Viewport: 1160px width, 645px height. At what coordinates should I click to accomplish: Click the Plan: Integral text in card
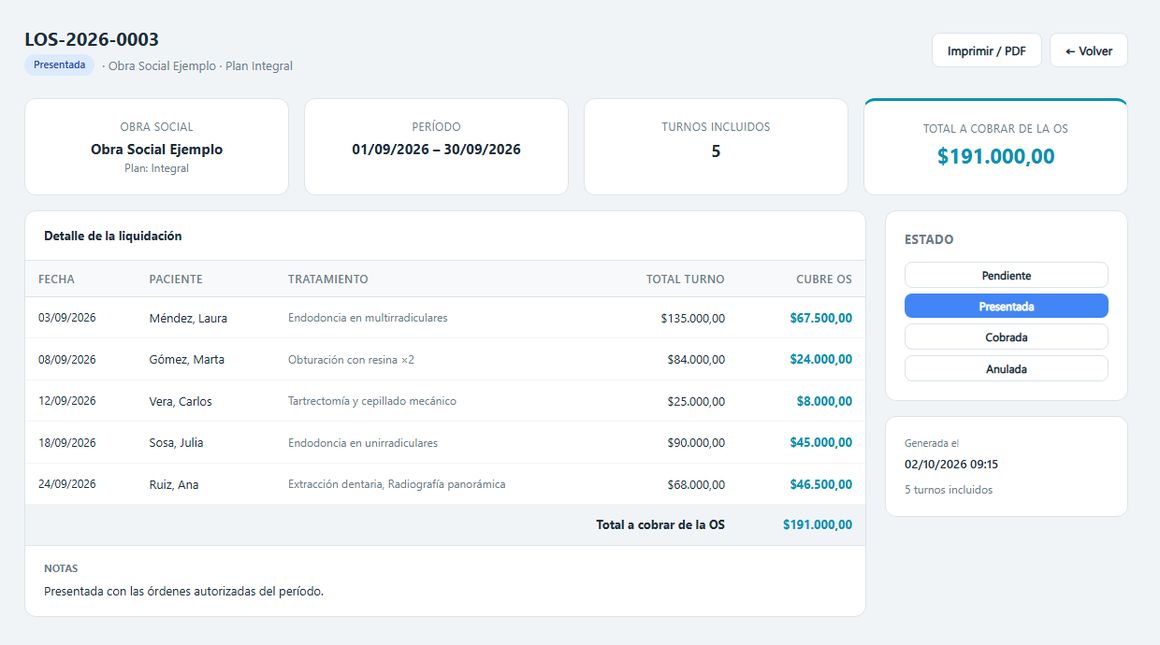(157, 168)
